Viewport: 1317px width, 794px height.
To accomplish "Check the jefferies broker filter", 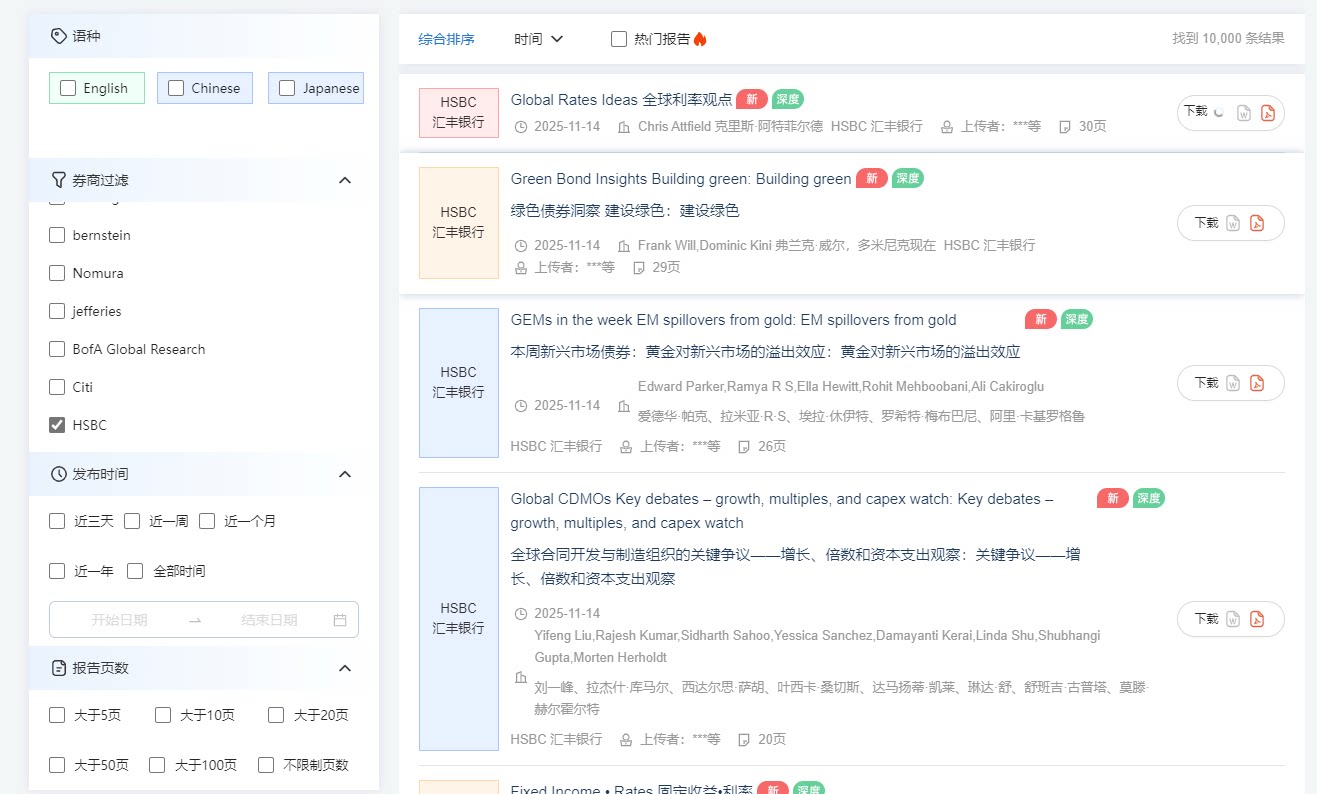I will [57, 312].
